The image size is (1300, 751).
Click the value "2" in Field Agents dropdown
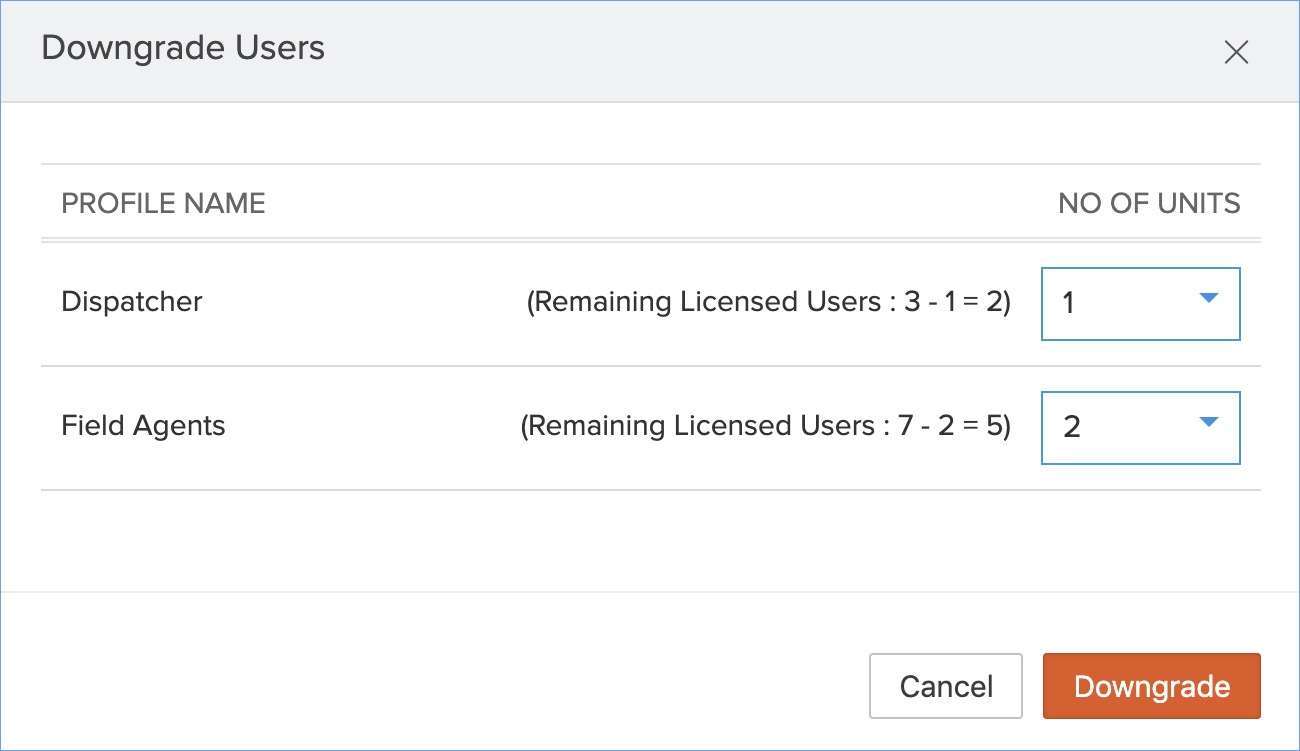pos(1072,428)
